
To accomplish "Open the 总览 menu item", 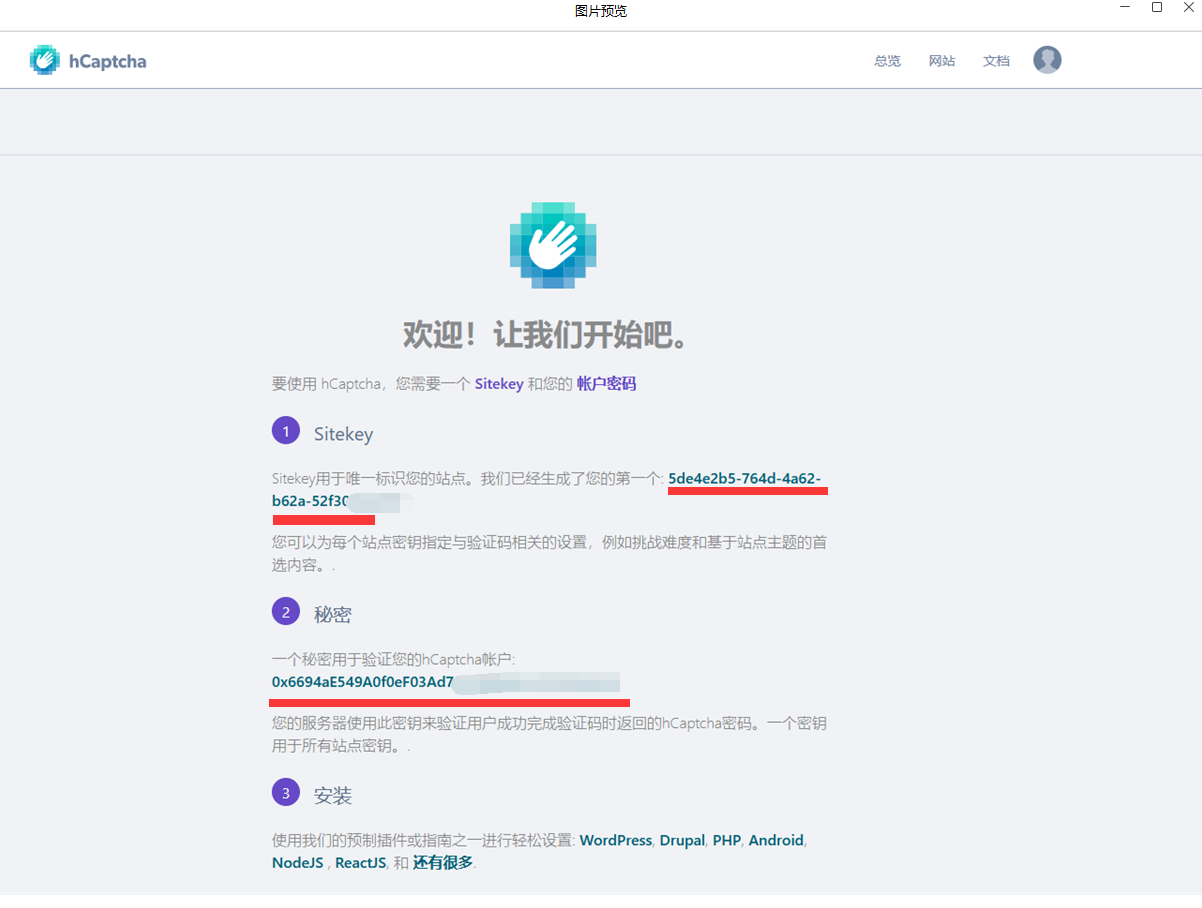I will point(886,60).
